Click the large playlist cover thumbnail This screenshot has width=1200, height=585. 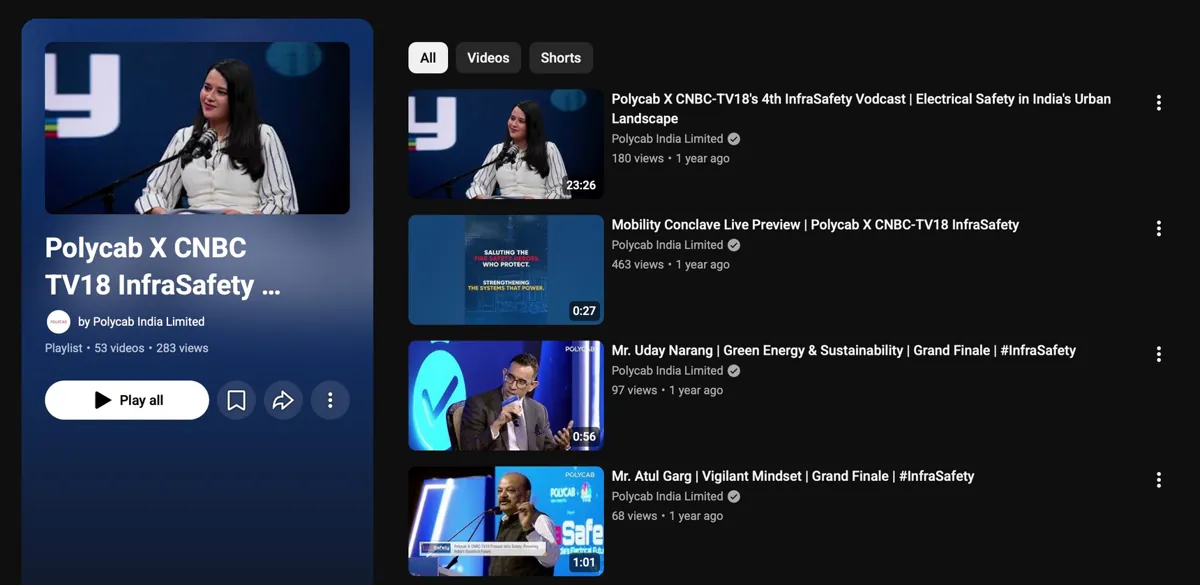[197, 128]
